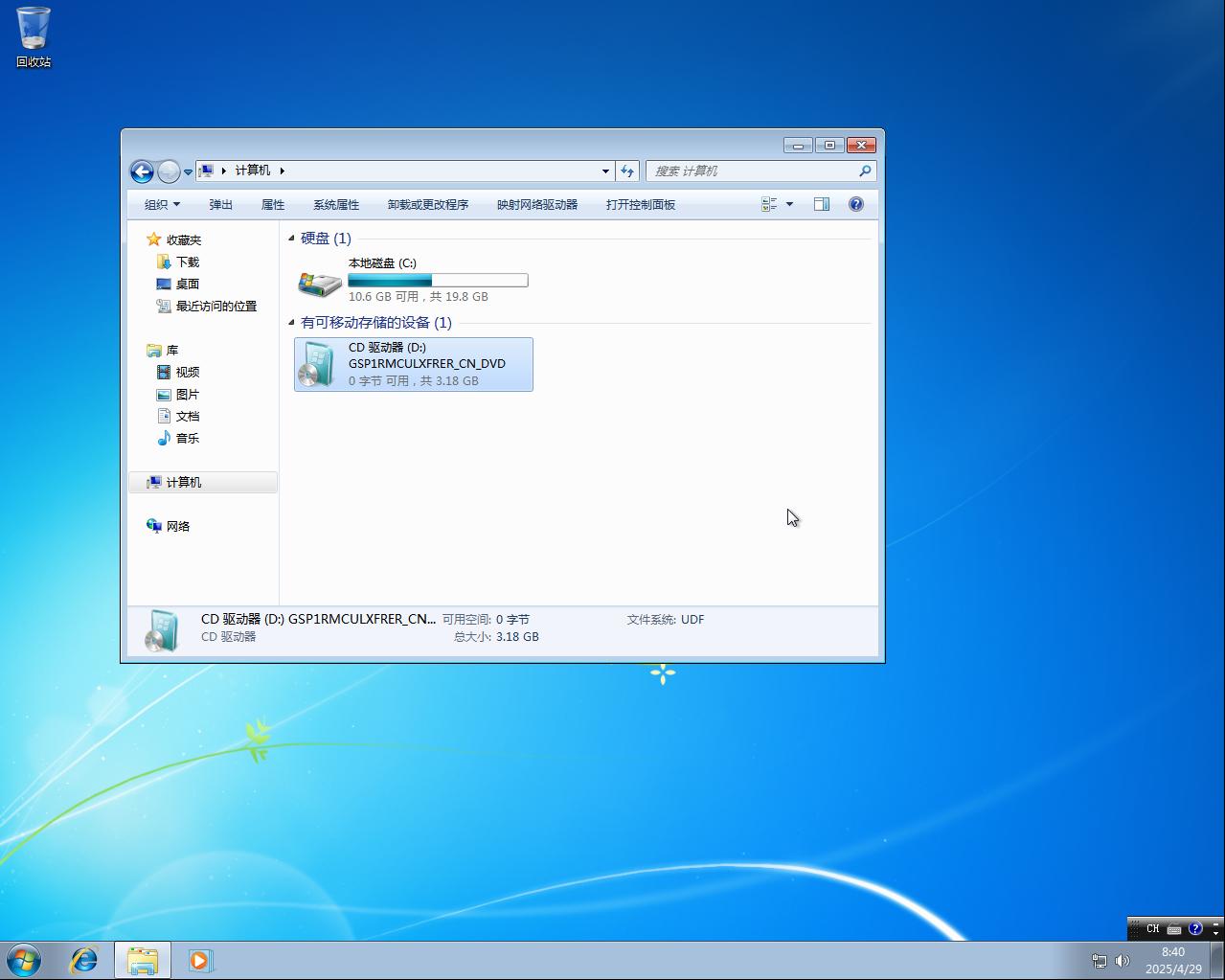The width and height of the screenshot is (1225, 980).
Task: Toggle the preview pane button
Action: [822, 204]
